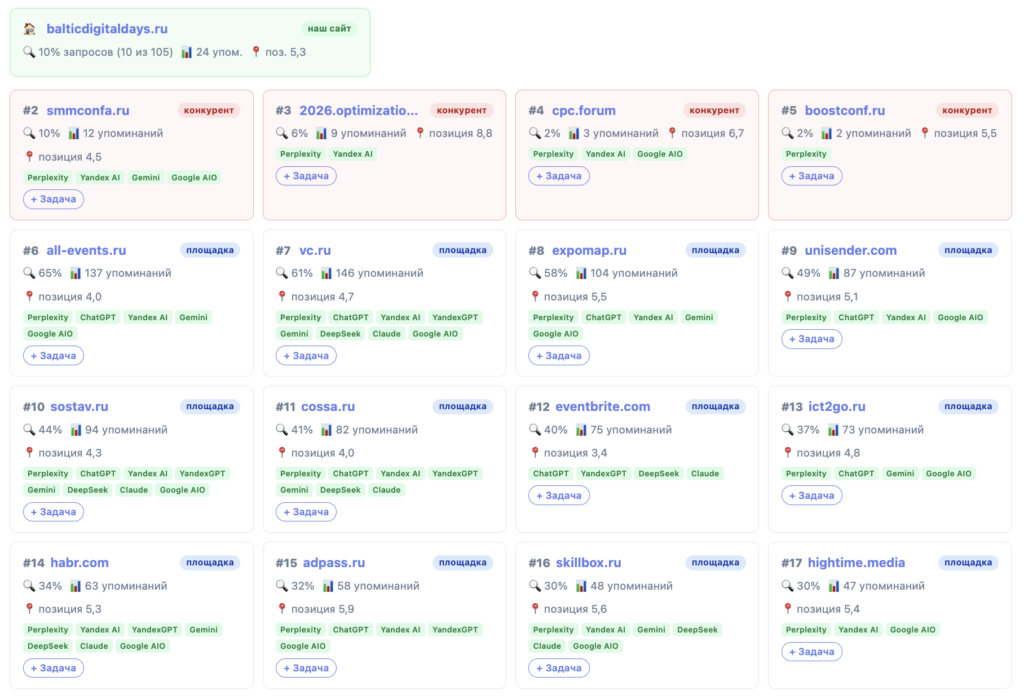The image size is (1024, 699).
Task: Click the text 137 упоминаний
Action: [x=128, y=273]
